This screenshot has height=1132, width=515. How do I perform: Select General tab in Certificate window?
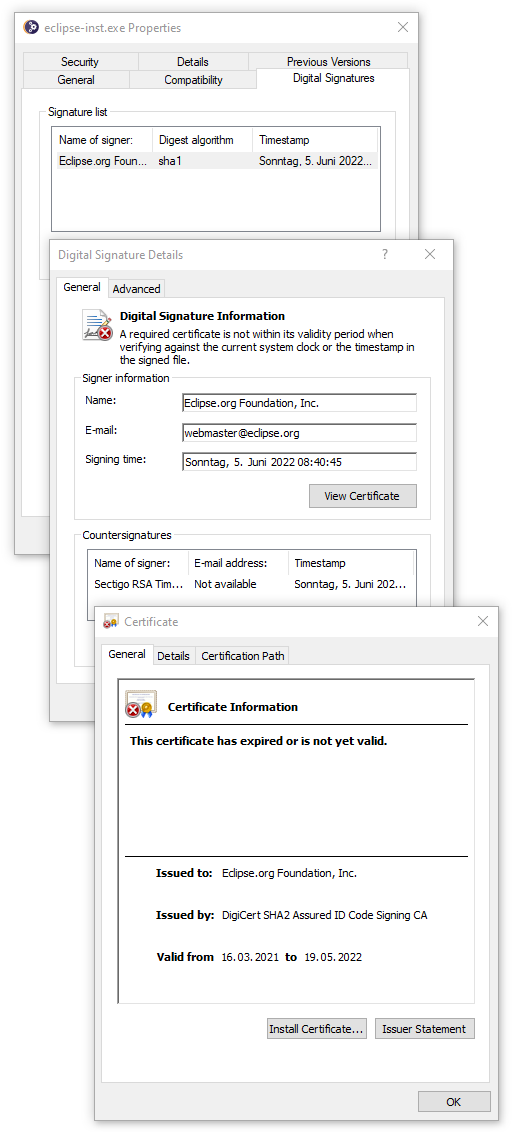tap(126, 654)
